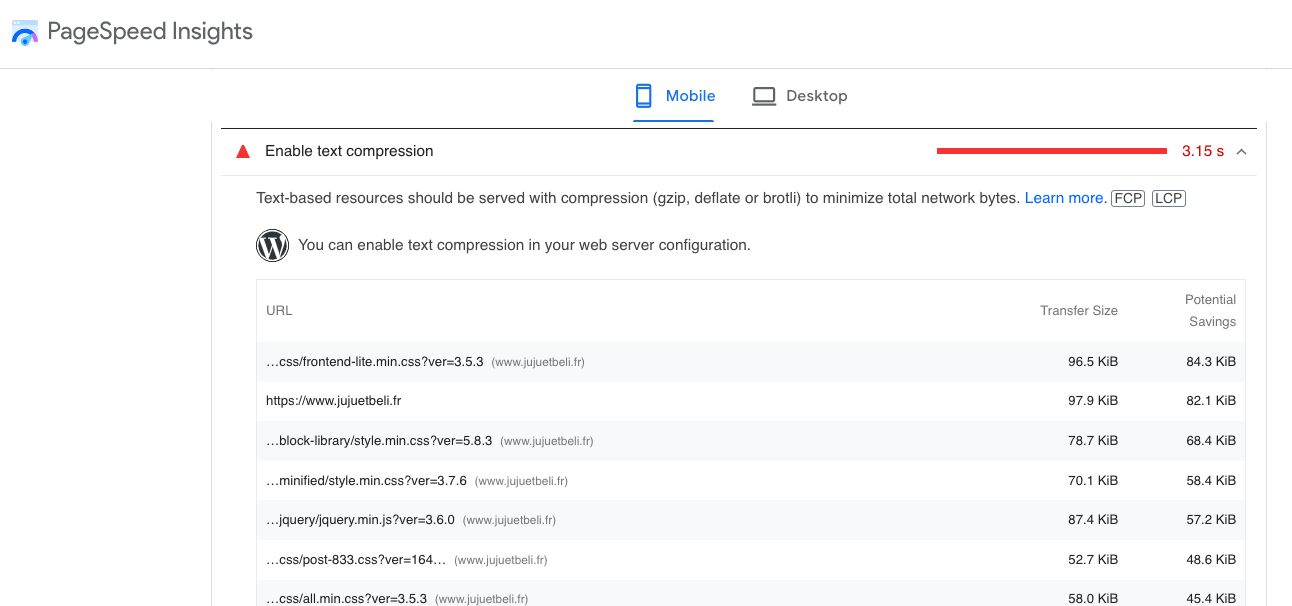The image size is (1292, 606).
Task: Click the 87.4 KiB transfer size cell
Action: [x=1093, y=520]
